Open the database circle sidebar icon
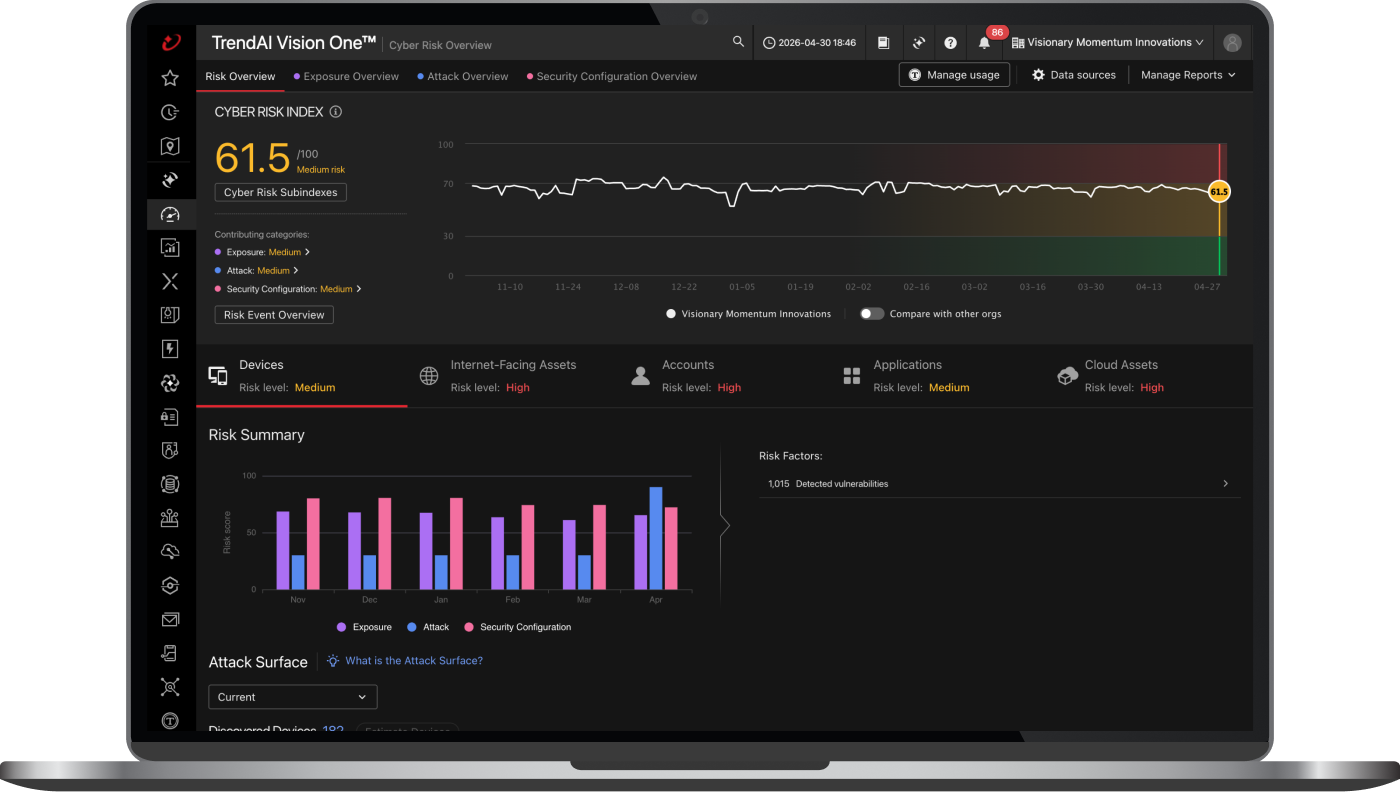 point(170,484)
